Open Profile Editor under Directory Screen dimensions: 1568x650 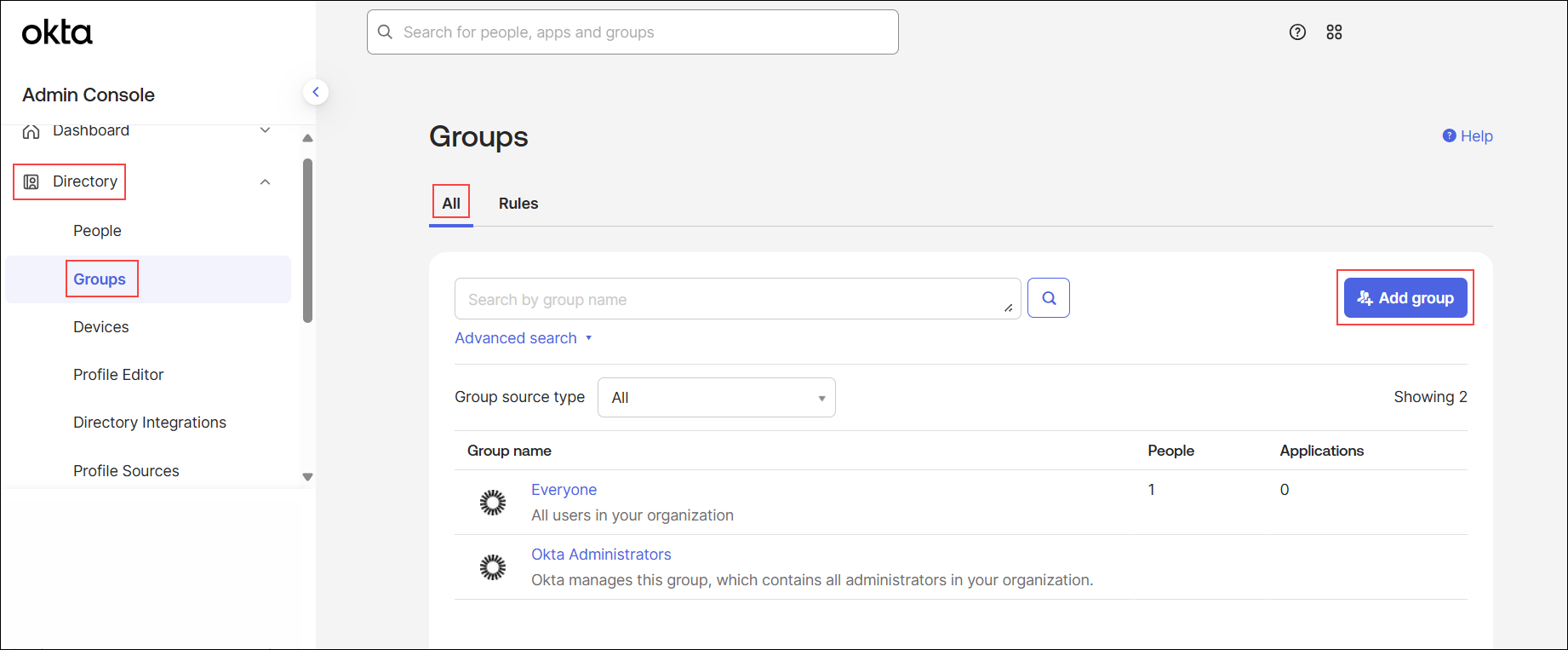(x=118, y=375)
